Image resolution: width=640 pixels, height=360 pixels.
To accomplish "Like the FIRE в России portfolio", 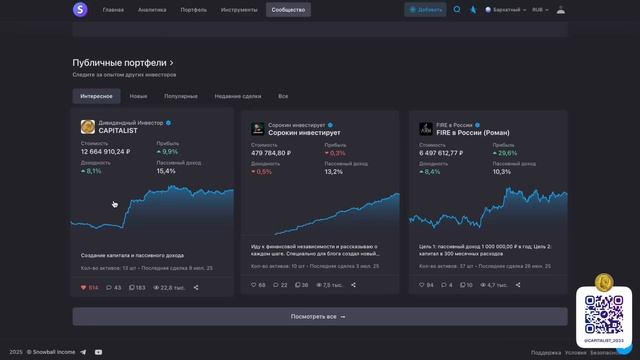I will 422,285.
